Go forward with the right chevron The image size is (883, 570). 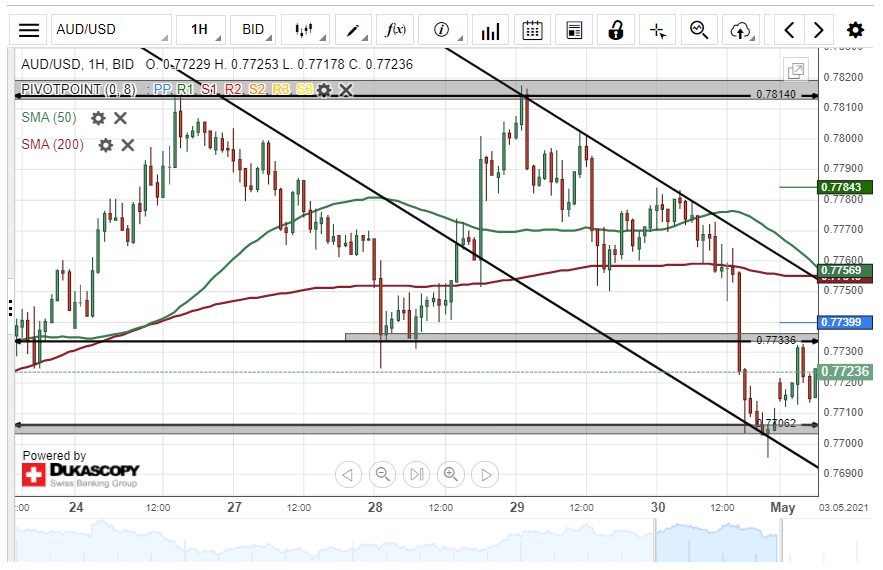[818, 30]
